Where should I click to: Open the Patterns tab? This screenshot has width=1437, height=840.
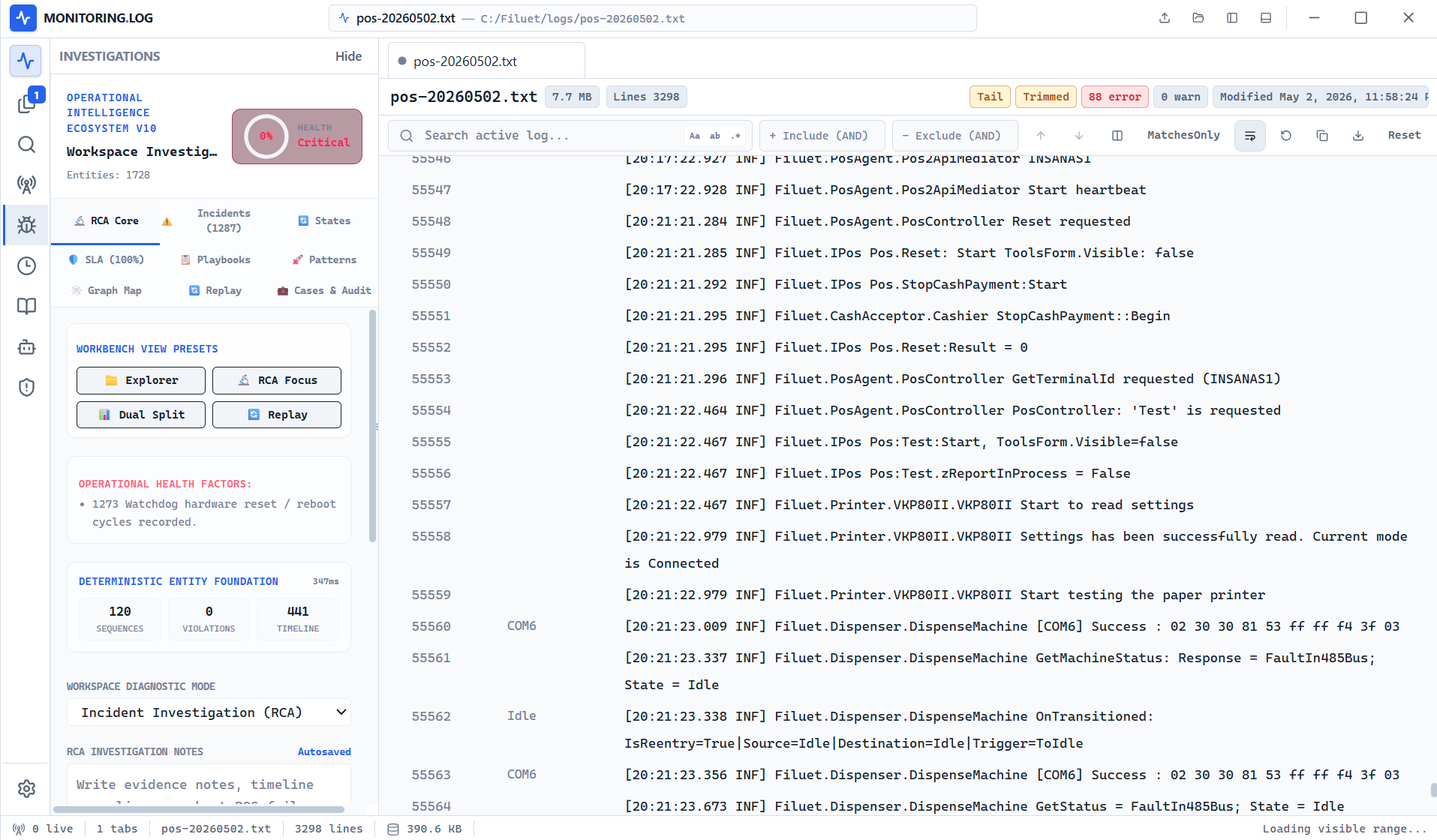324,259
